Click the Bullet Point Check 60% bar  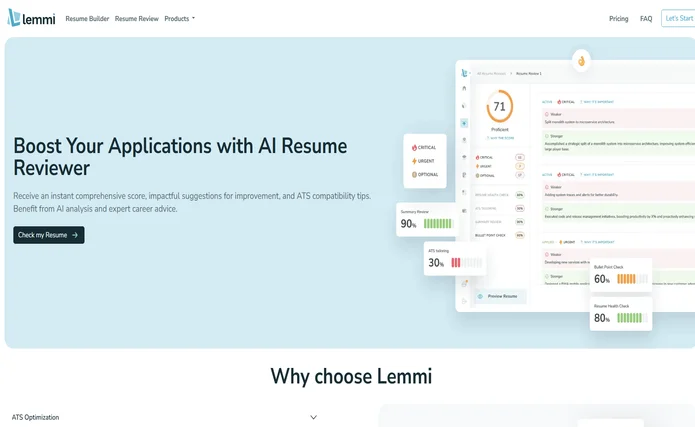coord(632,279)
